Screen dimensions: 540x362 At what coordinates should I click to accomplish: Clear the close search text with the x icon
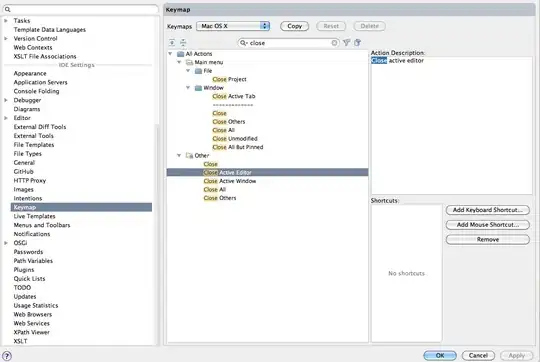(334, 43)
